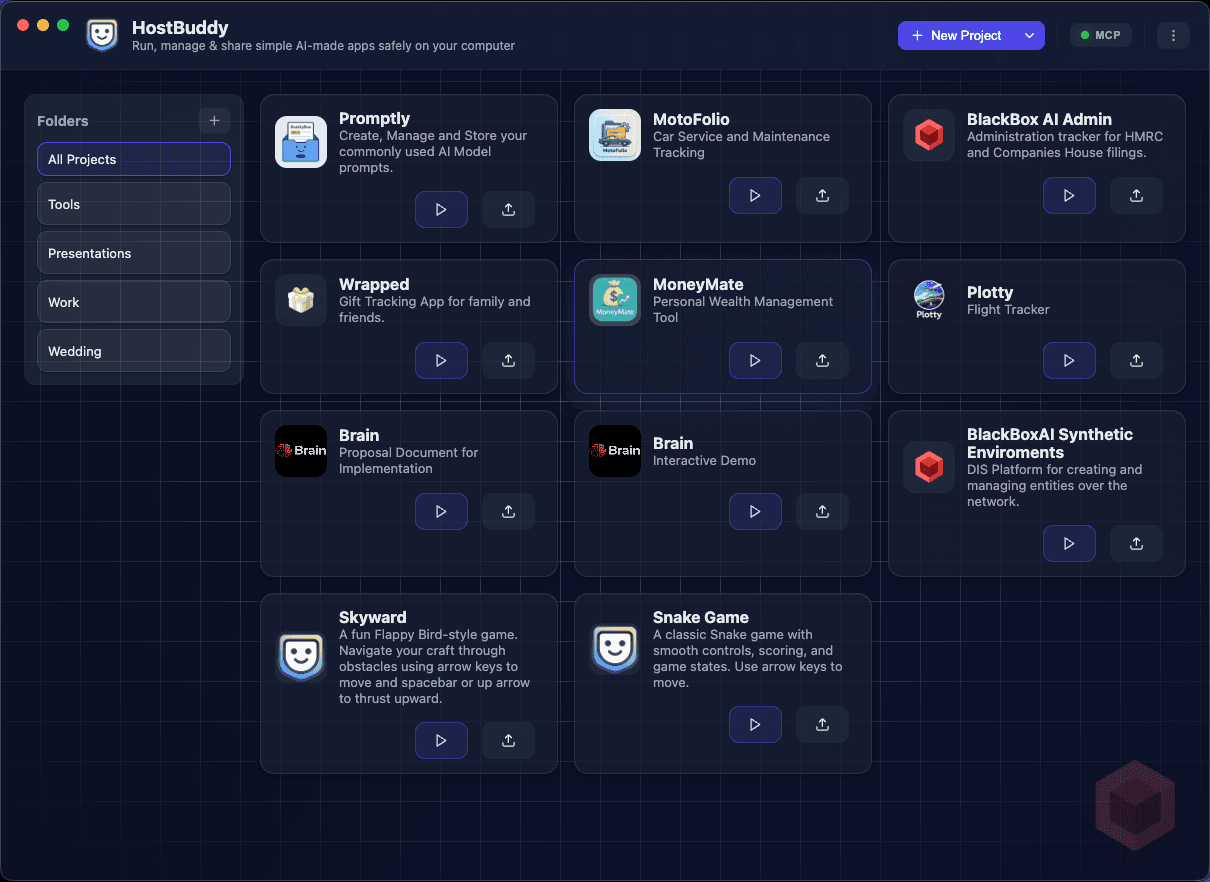
Task: Click the Brain Proposal Document thumbnail
Action: tap(301, 451)
